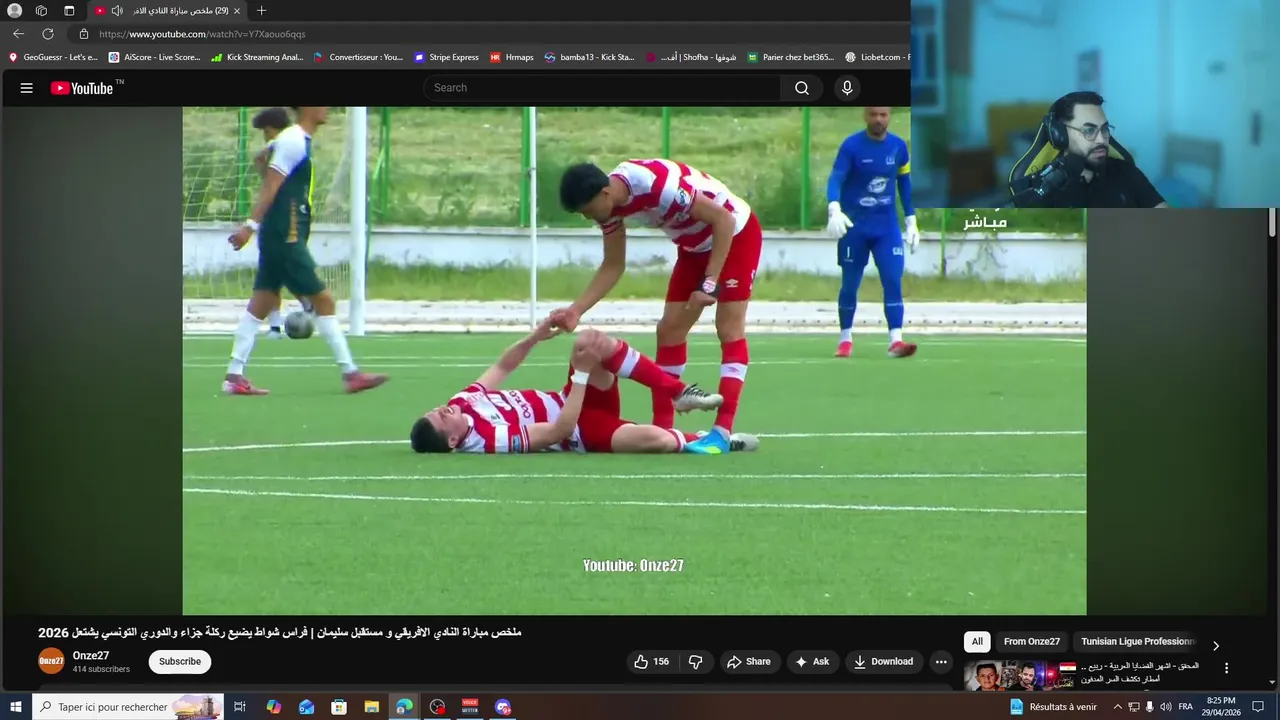Dislike the video with thumbs-down
The image size is (1280, 720).
[696, 662]
